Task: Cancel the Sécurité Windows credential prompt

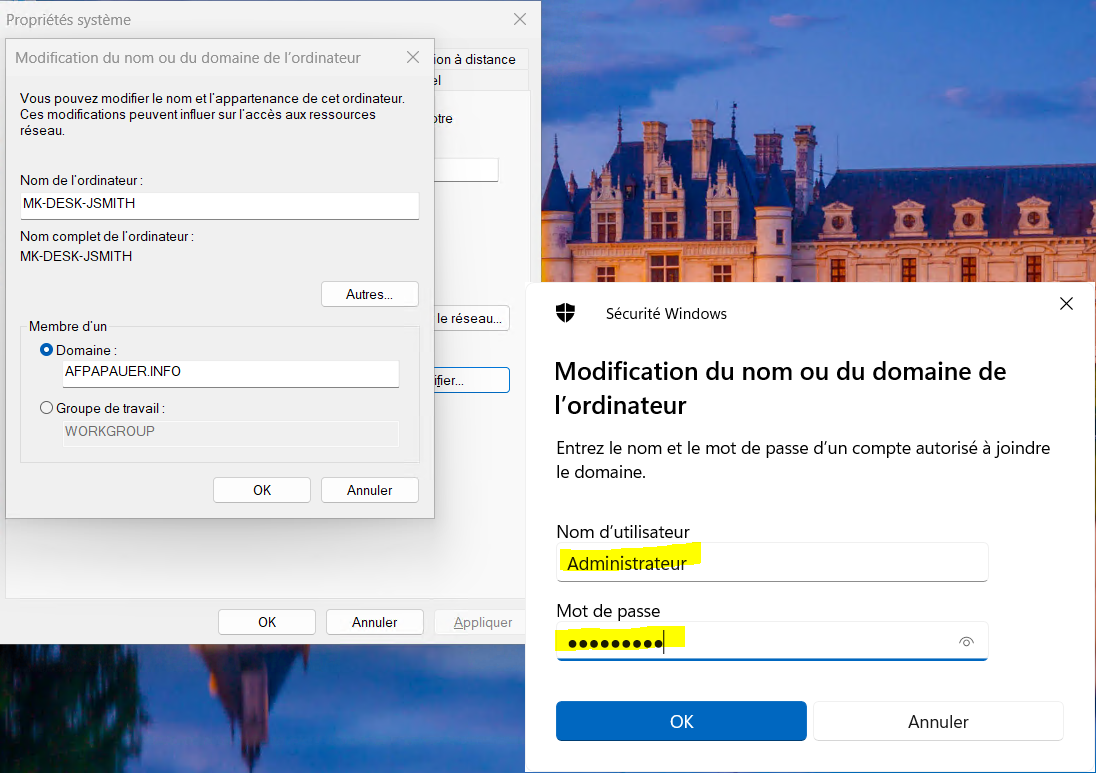Action: [x=937, y=721]
